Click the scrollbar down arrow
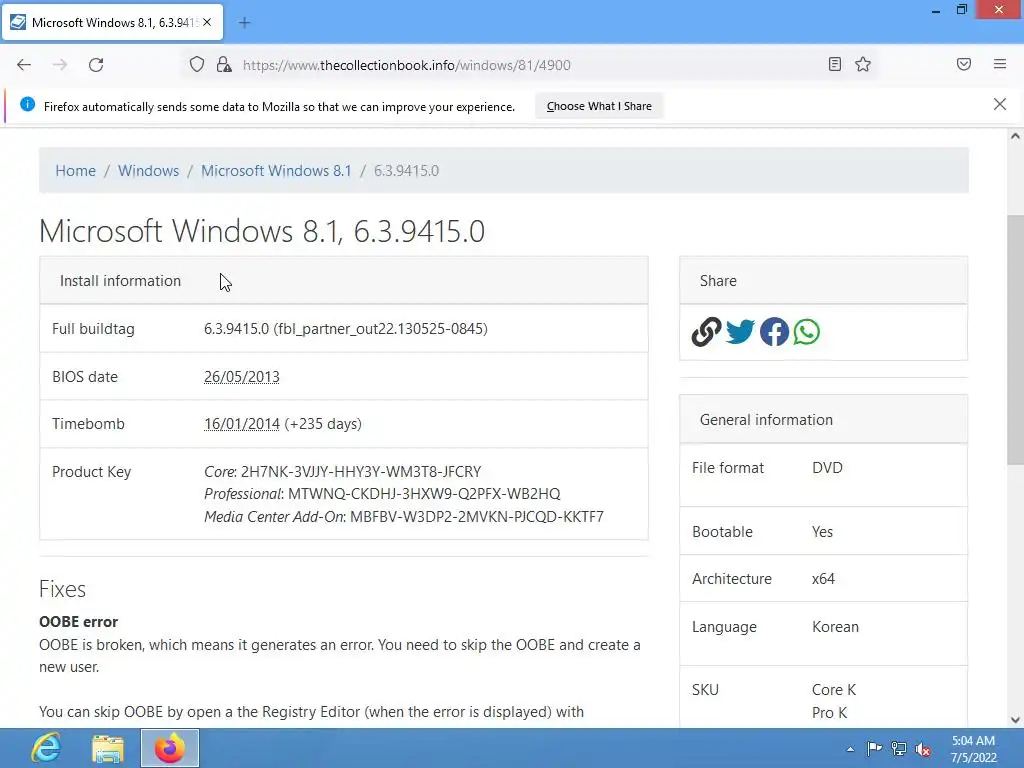 1015,720
